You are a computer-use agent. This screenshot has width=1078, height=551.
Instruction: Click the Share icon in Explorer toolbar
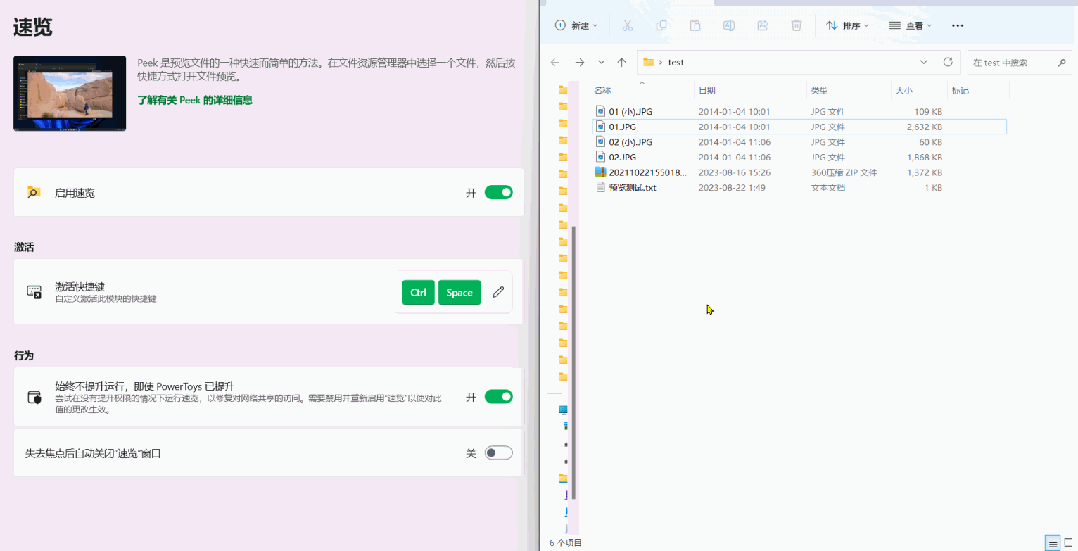[762, 25]
